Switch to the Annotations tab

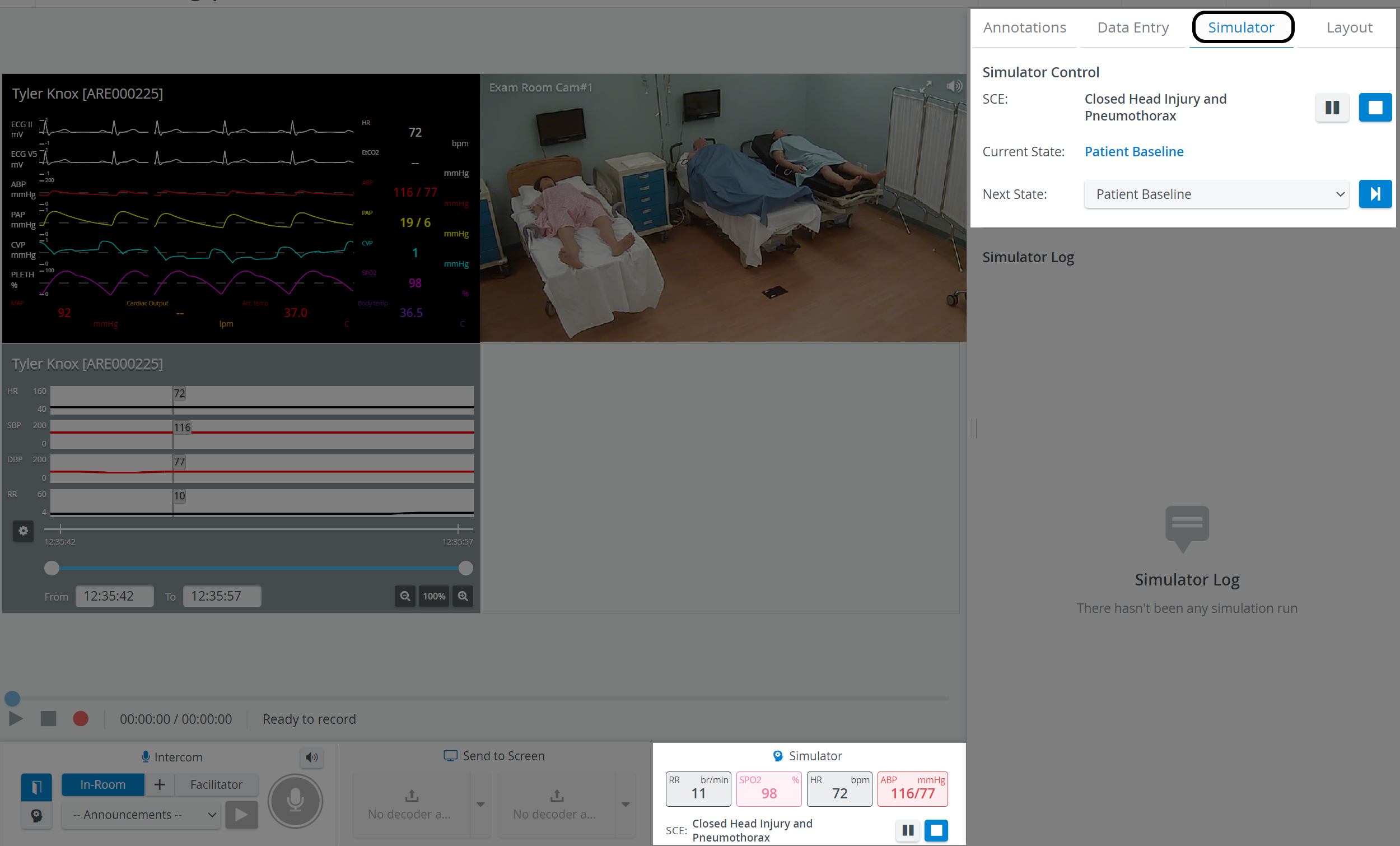(x=1024, y=27)
